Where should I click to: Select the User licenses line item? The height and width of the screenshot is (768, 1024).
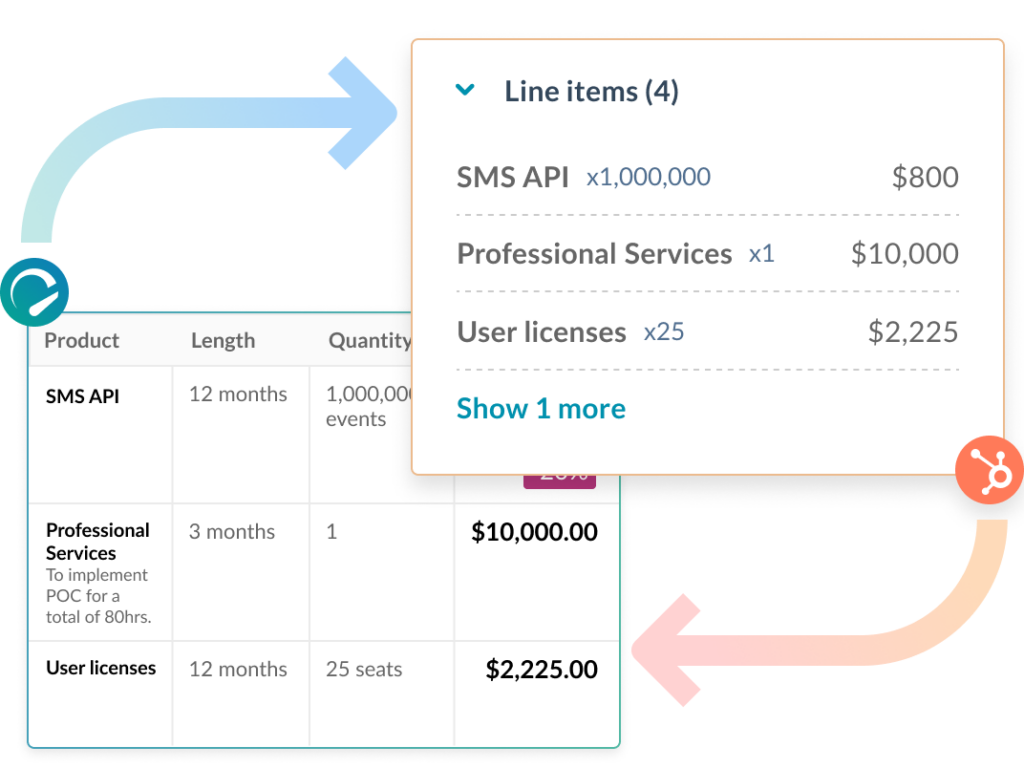tap(541, 331)
